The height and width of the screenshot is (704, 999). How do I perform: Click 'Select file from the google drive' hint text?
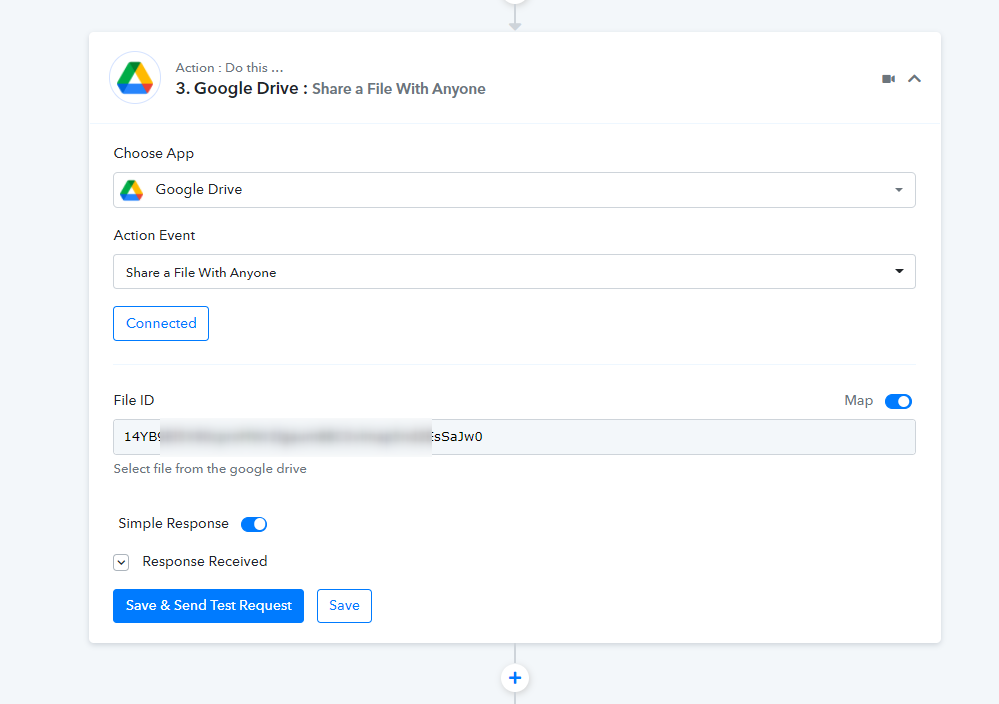210,469
